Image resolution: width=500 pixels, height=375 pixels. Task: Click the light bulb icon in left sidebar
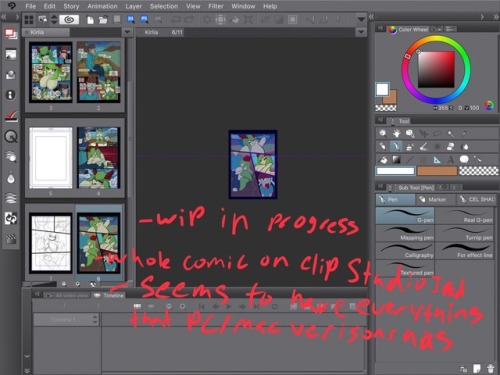(11, 178)
